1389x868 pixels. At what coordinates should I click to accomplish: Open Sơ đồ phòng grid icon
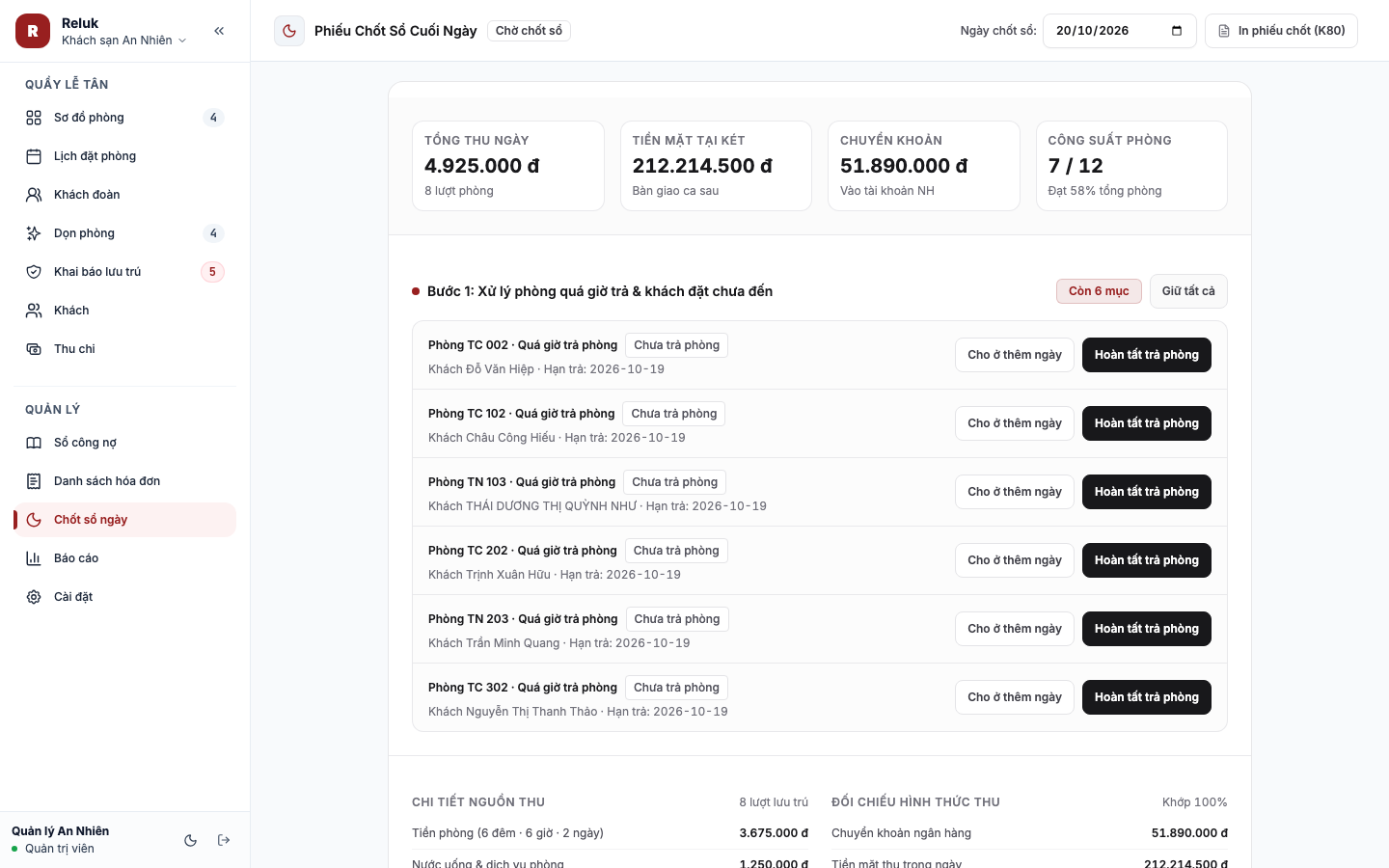click(x=34, y=118)
